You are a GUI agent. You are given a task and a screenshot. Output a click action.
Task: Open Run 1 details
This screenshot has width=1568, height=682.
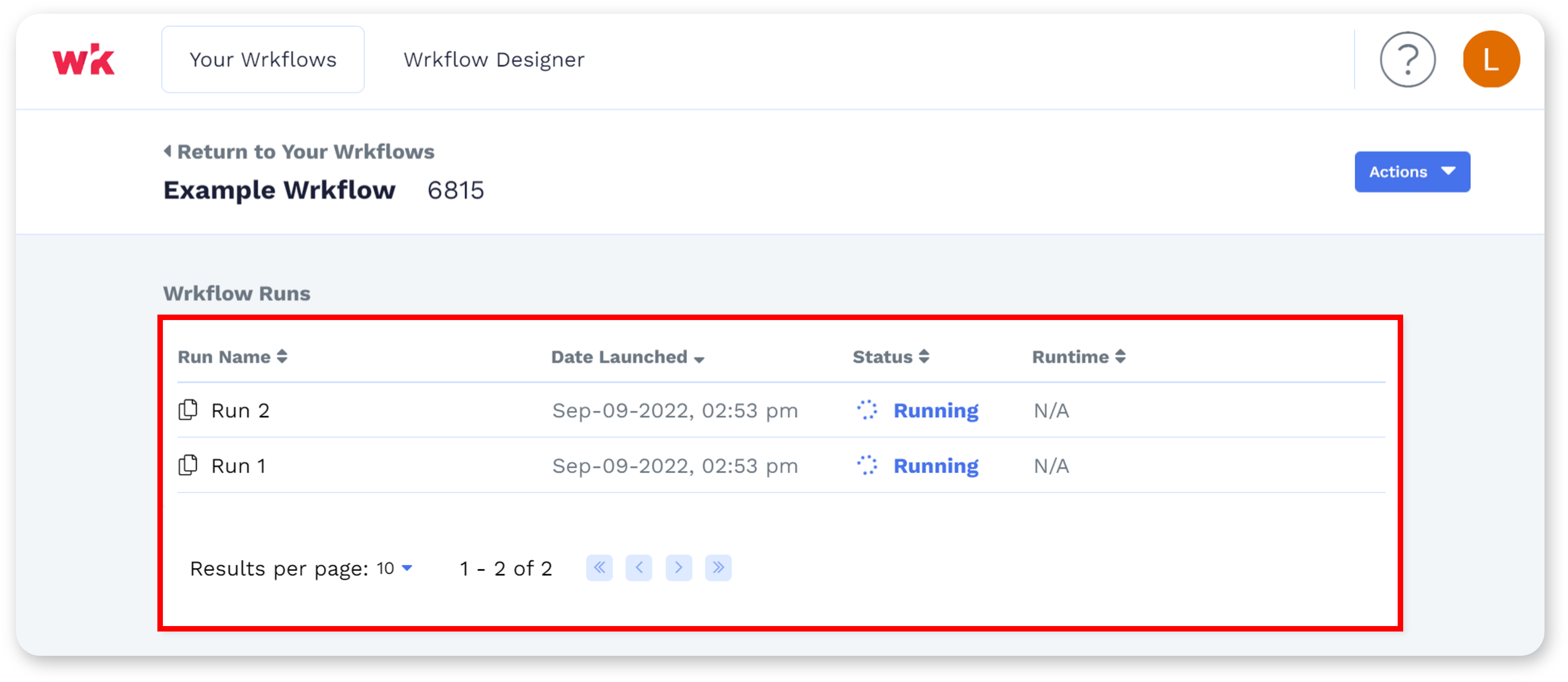238,466
